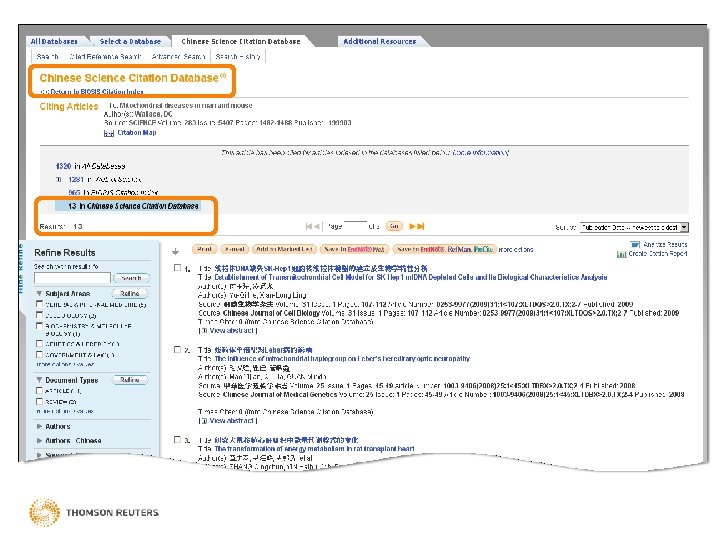Click the E-mail button
Viewport: 720px width, 540px height.
[235, 249]
